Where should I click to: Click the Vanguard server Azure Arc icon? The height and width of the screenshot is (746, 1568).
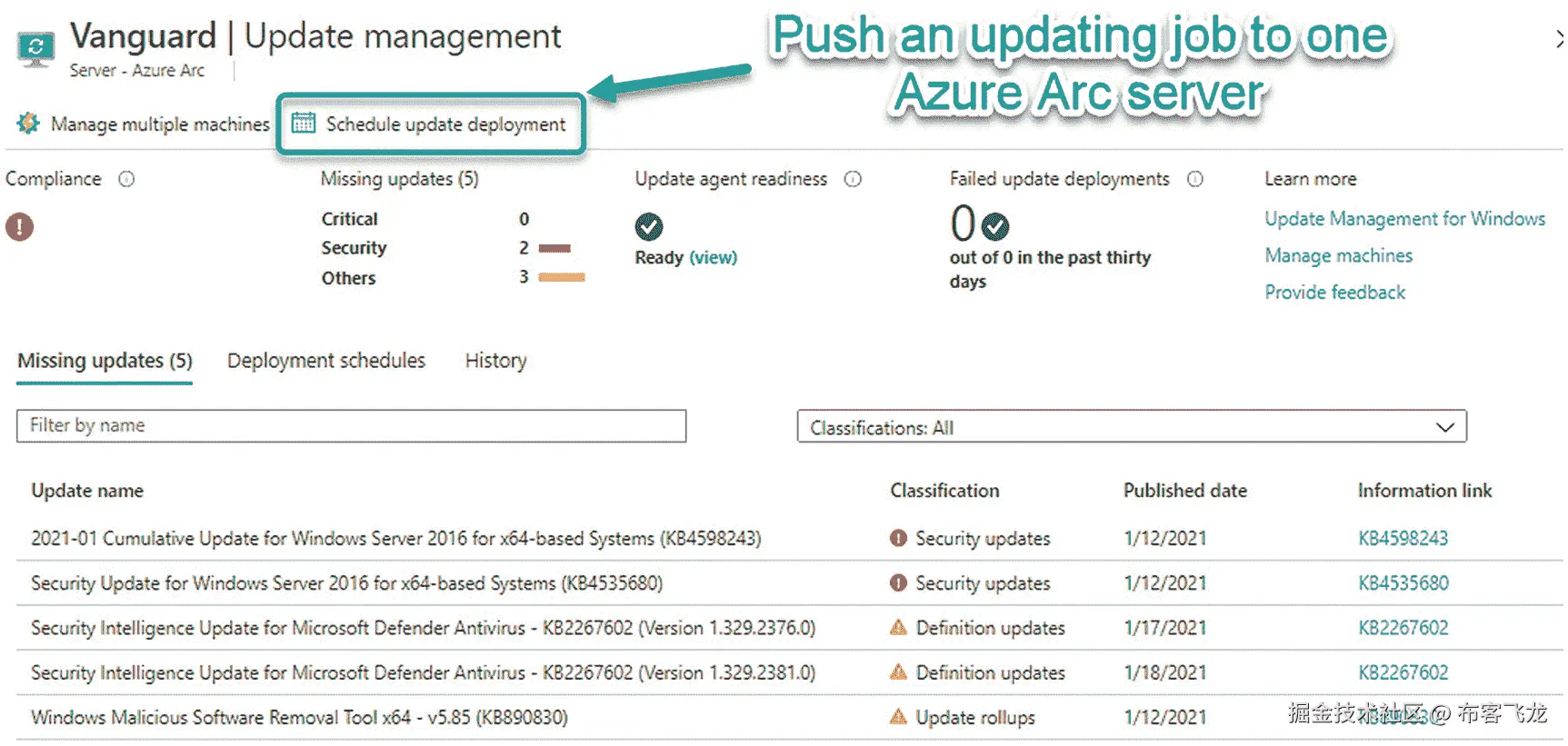pyautogui.click(x=35, y=47)
